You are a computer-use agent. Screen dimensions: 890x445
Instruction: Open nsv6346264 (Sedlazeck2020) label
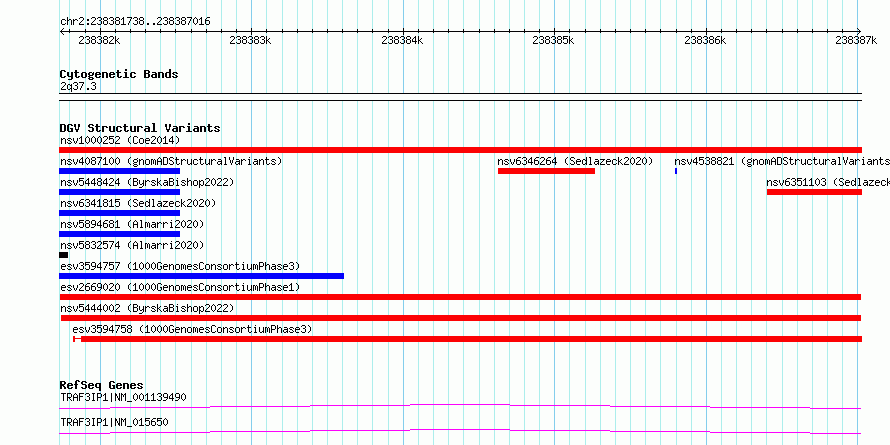[x=576, y=162]
